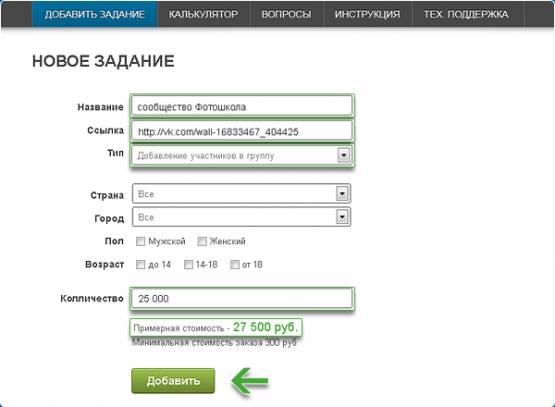The width and height of the screenshot is (555, 407).
Task: Click the 27 500 руб. cost box
Action: (216, 327)
